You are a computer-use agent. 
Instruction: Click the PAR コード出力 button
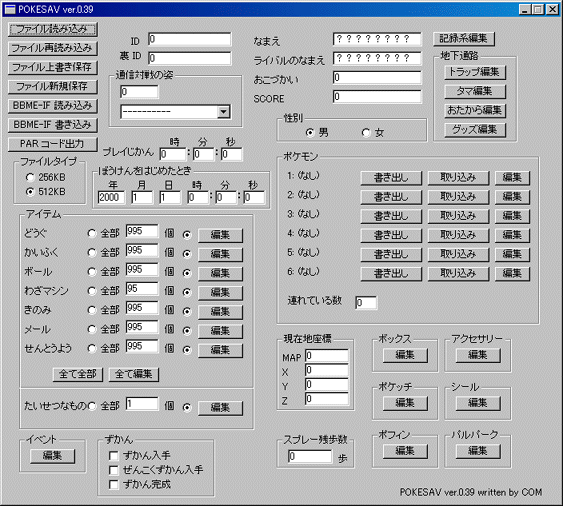[52, 144]
